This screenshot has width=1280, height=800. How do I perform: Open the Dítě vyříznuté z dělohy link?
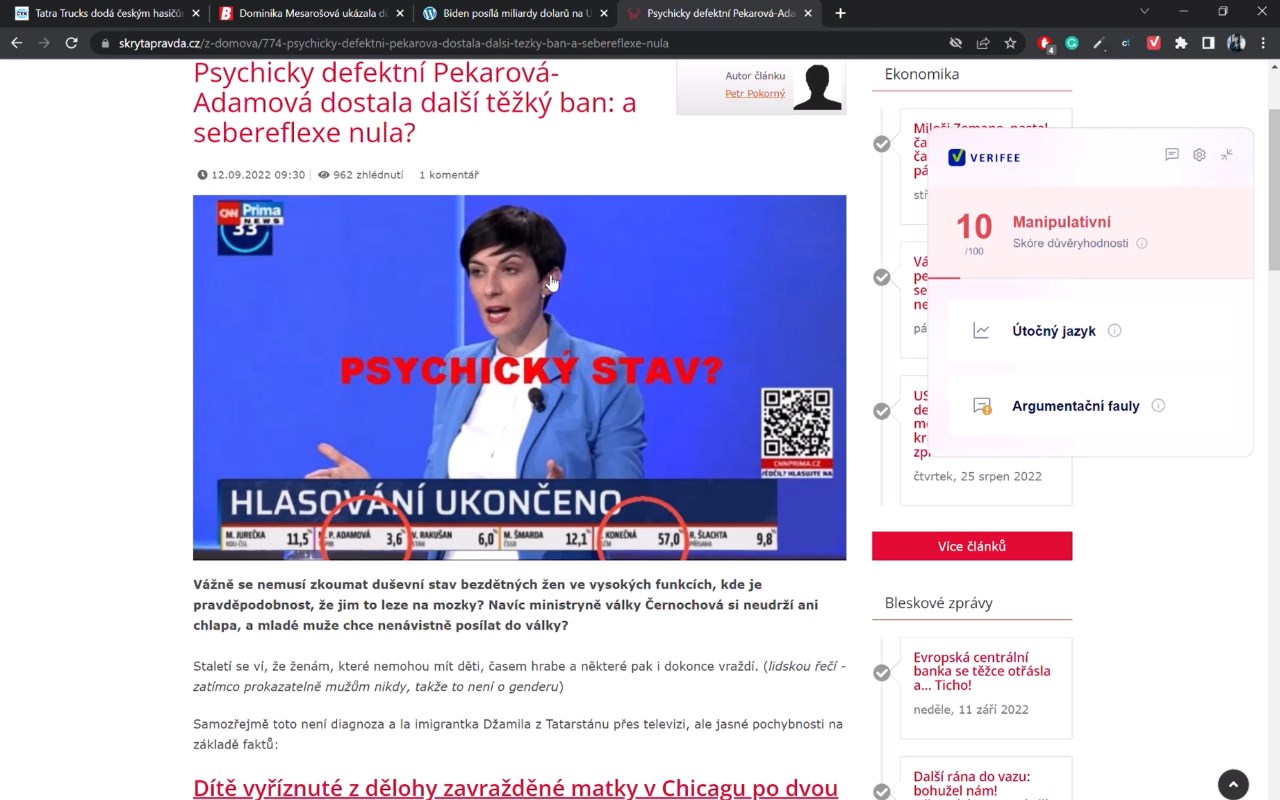tap(515, 788)
